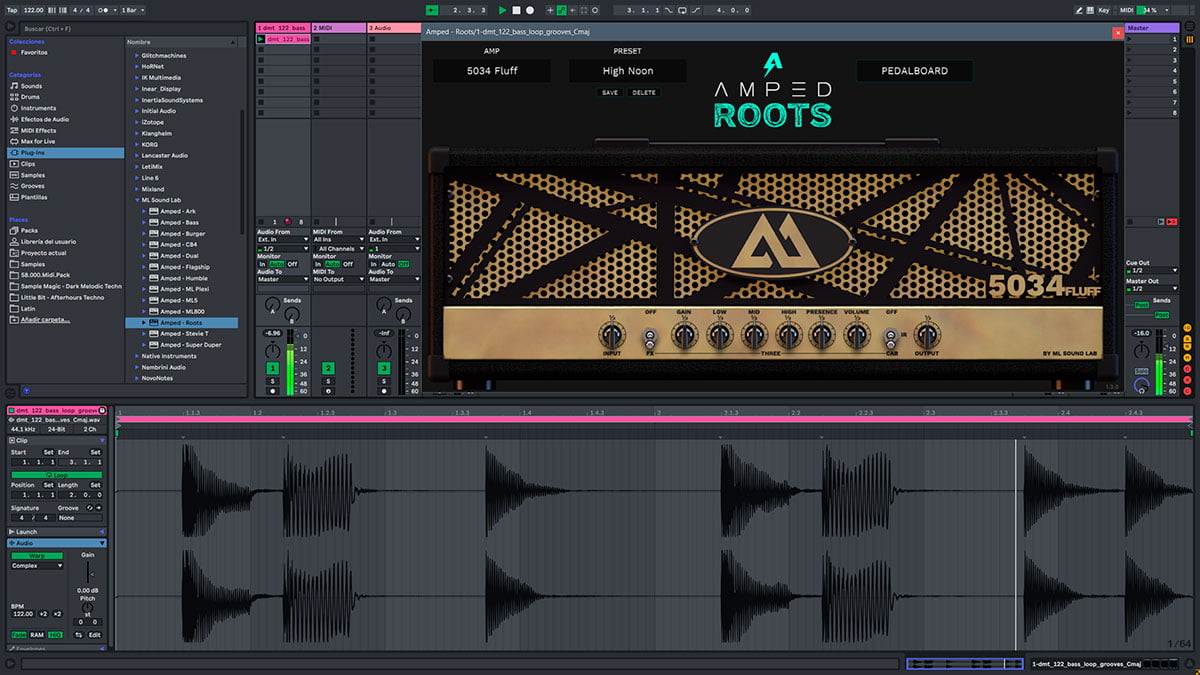This screenshot has height=675, width=1200.
Task: Open All Channels dropdown on MIDI track
Action: [x=338, y=249]
